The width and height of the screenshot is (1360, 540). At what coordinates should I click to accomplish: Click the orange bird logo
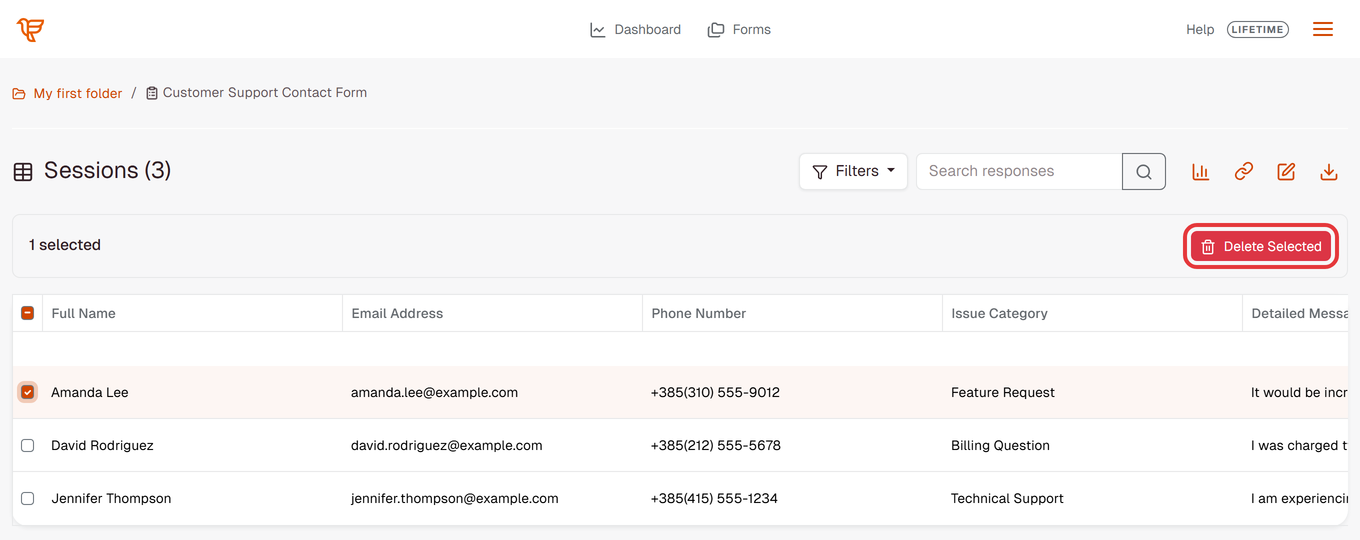[30, 29]
